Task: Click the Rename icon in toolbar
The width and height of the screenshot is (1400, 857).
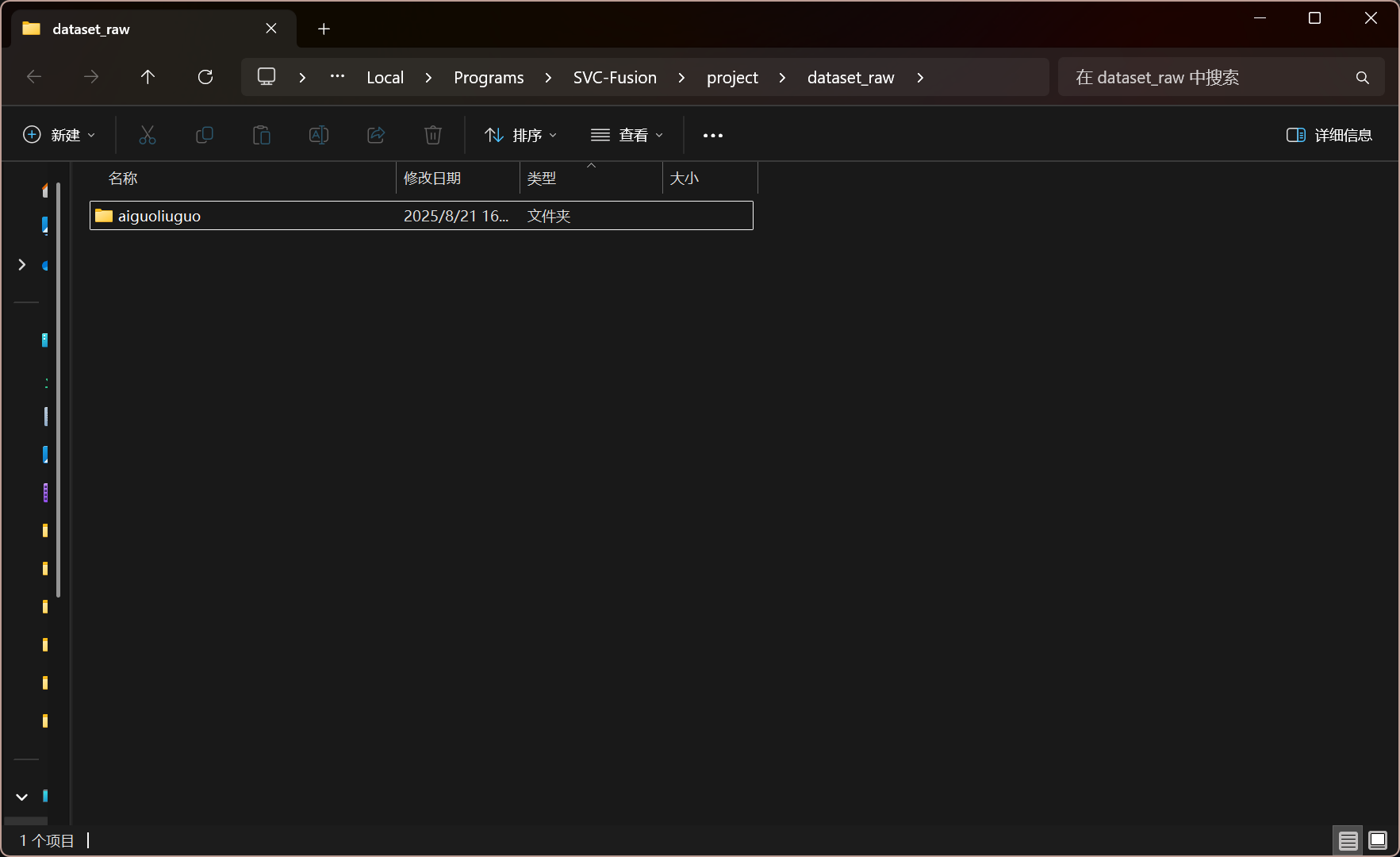Action: (x=319, y=135)
